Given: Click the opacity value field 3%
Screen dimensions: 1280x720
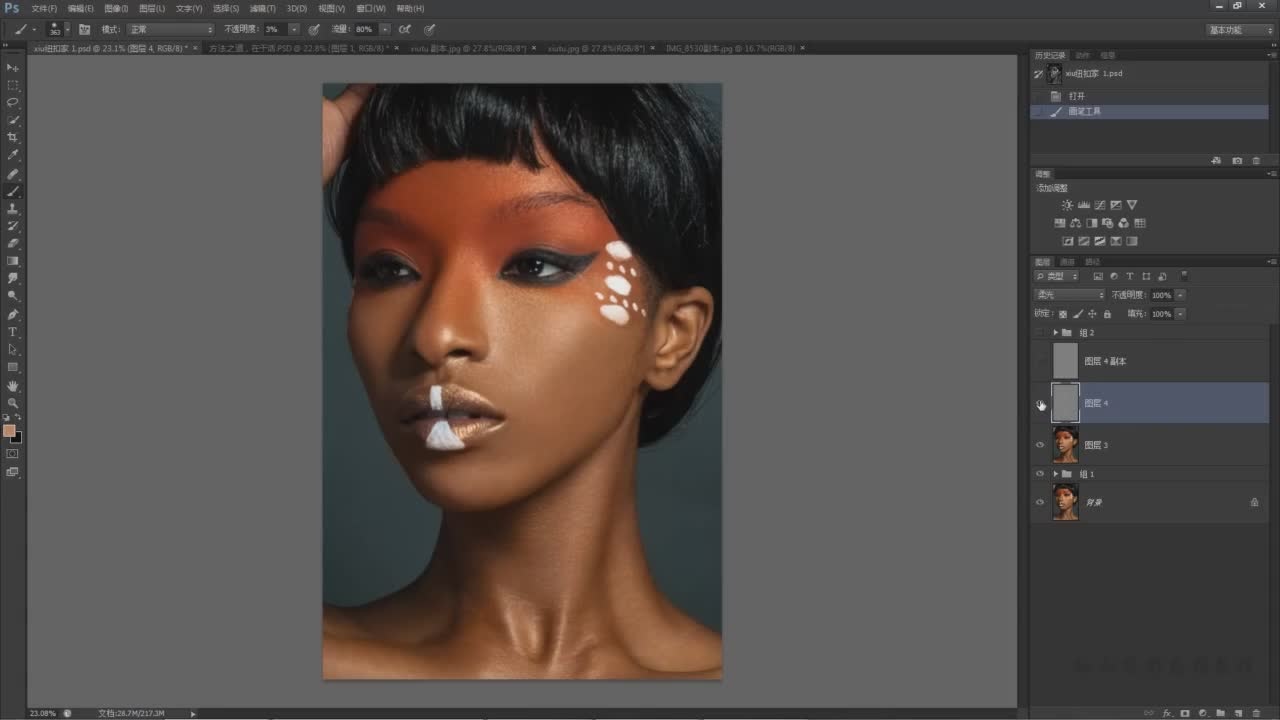Looking at the screenshot, I should pyautogui.click(x=275, y=30).
